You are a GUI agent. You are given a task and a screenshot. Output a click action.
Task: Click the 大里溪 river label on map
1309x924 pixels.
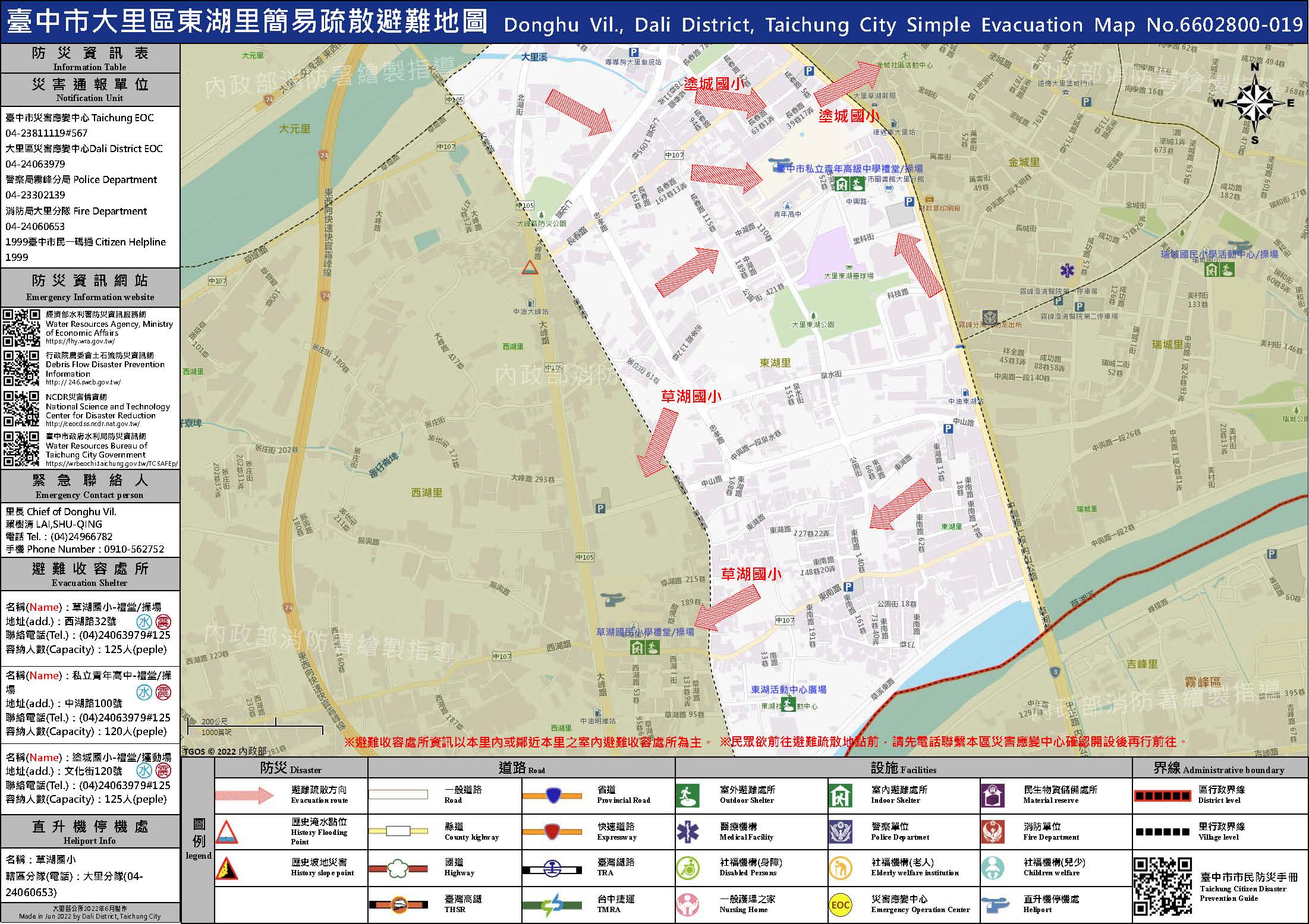pyautogui.click(x=533, y=58)
